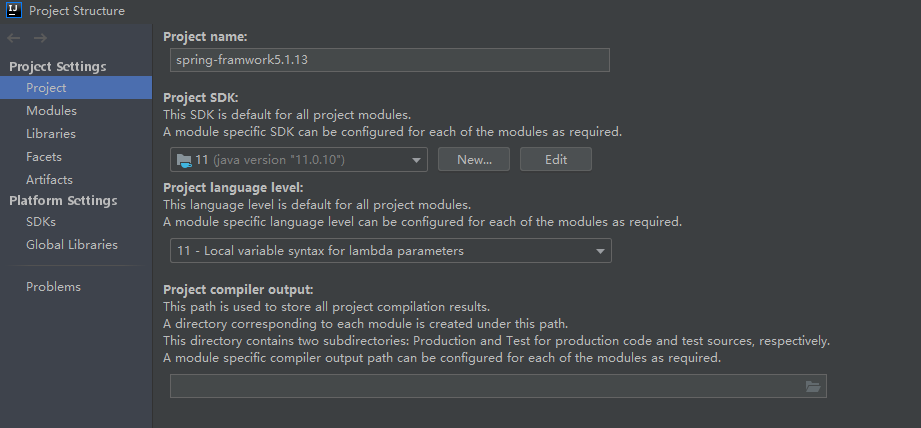Open the Modules settings page

coord(51,111)
